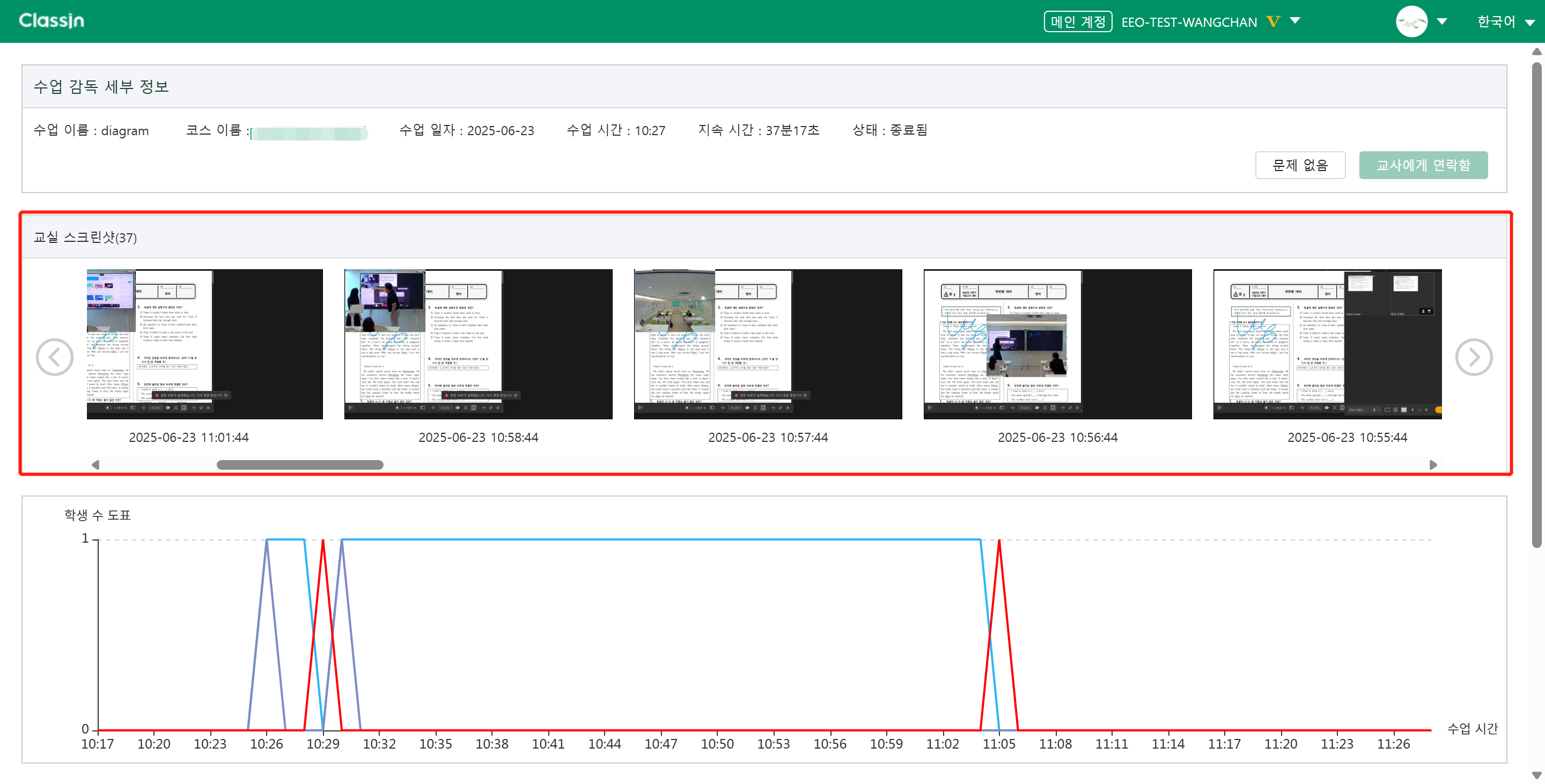Click the 수업 이름 : diagram text
This screenshot has width=1545, height=784.
(91, 130)
